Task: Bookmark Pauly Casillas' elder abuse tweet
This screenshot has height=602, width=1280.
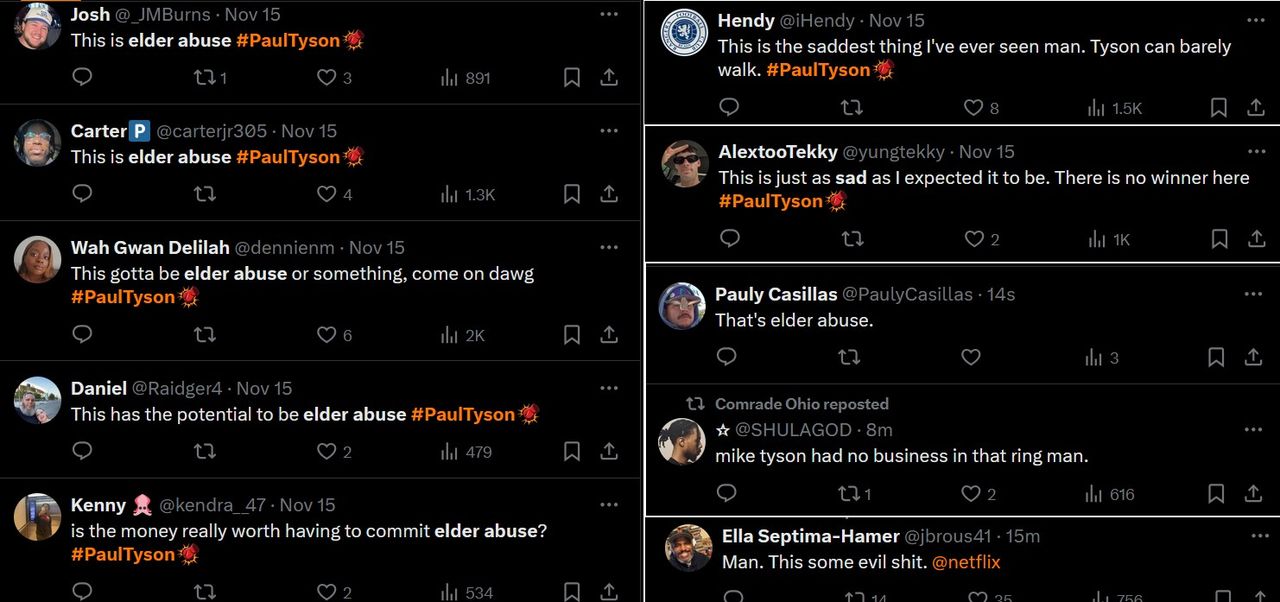Action: (1216, 357)
